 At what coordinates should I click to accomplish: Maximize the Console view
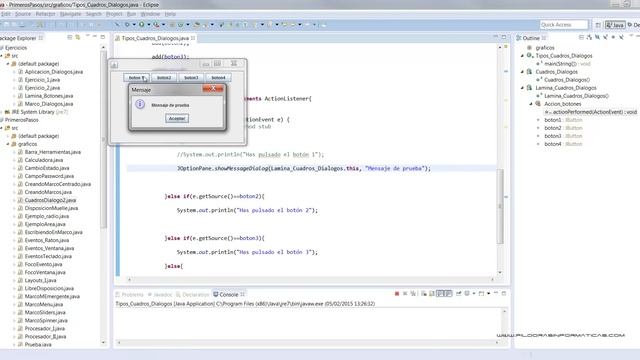[504, 293]
